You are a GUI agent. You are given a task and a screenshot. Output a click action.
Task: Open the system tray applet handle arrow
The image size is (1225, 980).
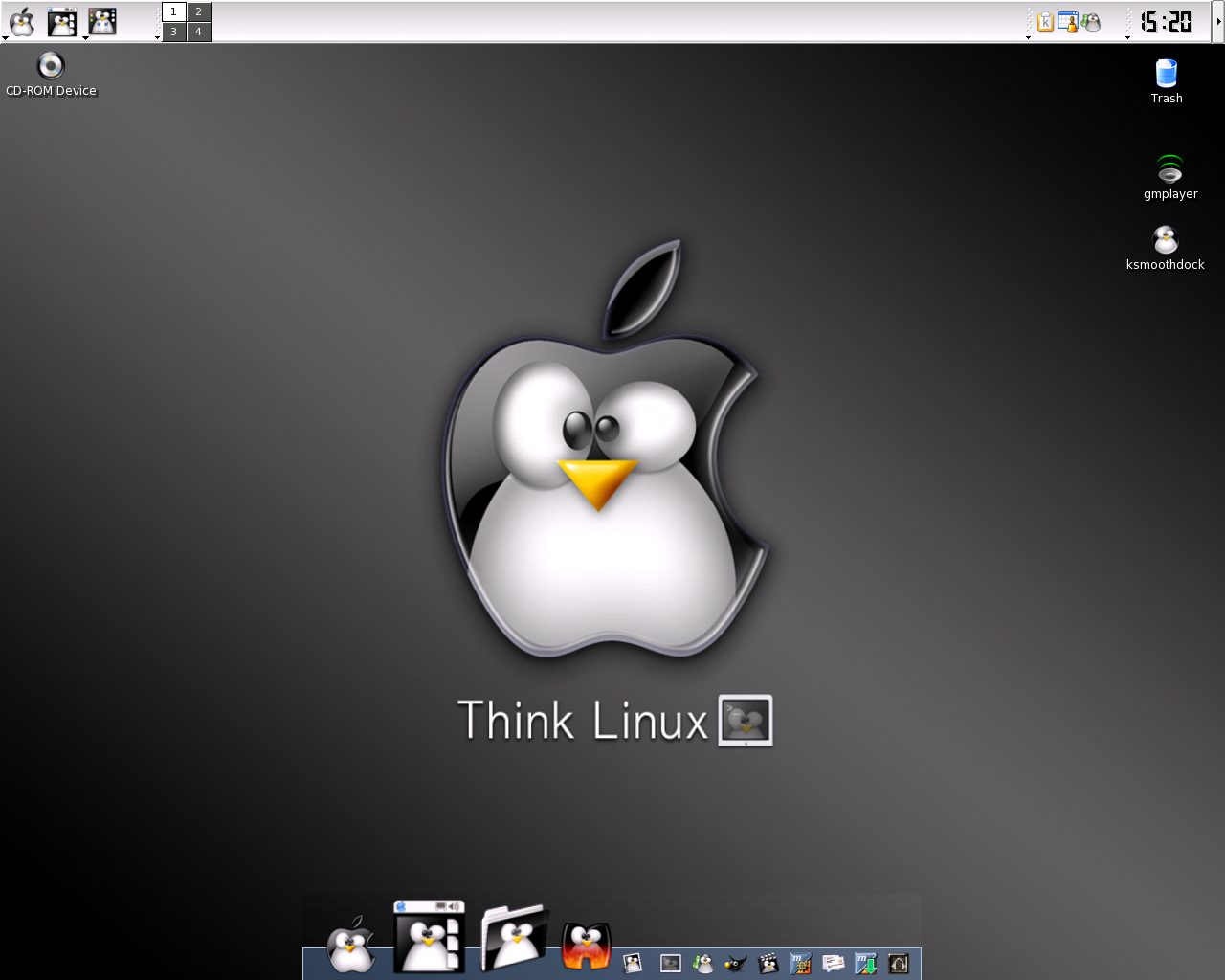click(1028, 37)
